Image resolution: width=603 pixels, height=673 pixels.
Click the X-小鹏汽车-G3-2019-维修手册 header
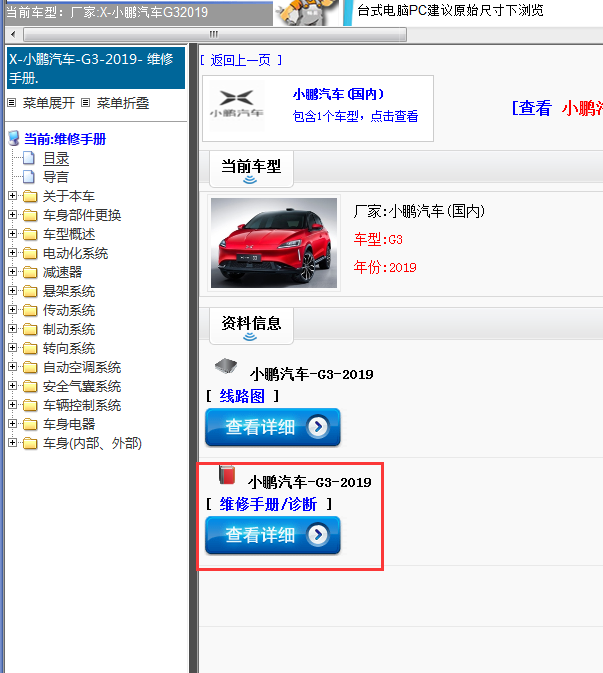96,68
